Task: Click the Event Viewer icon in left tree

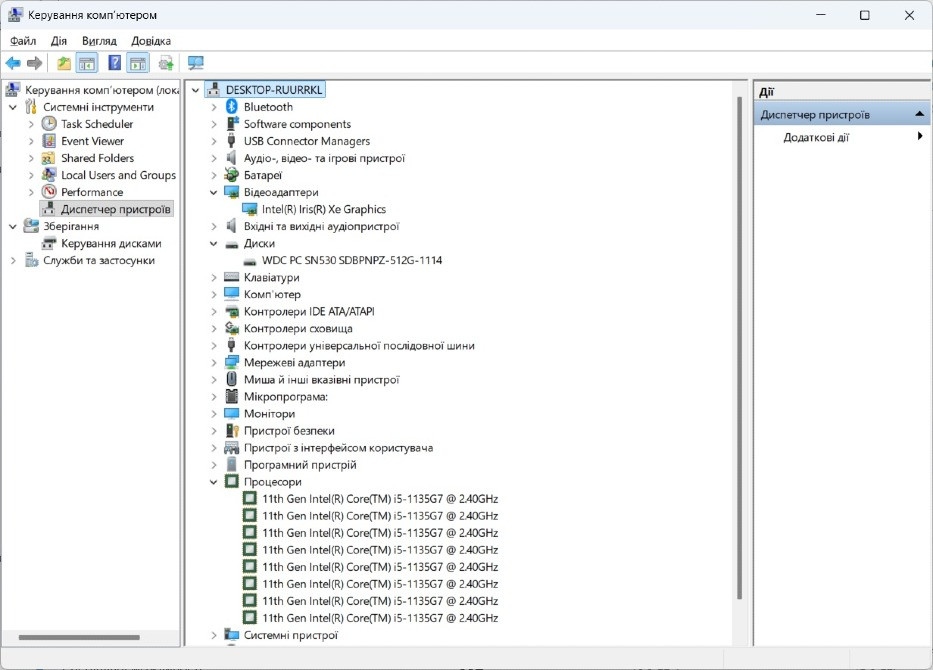Action: 49,141
